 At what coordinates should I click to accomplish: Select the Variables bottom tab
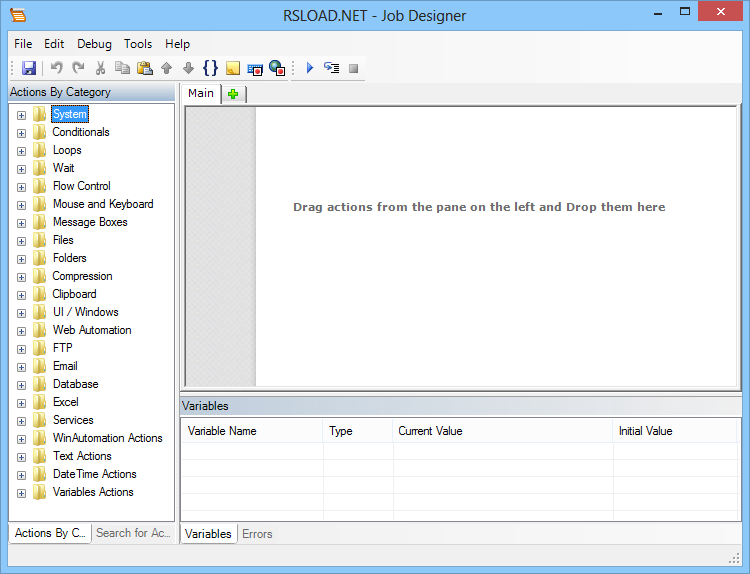[208, 534]
